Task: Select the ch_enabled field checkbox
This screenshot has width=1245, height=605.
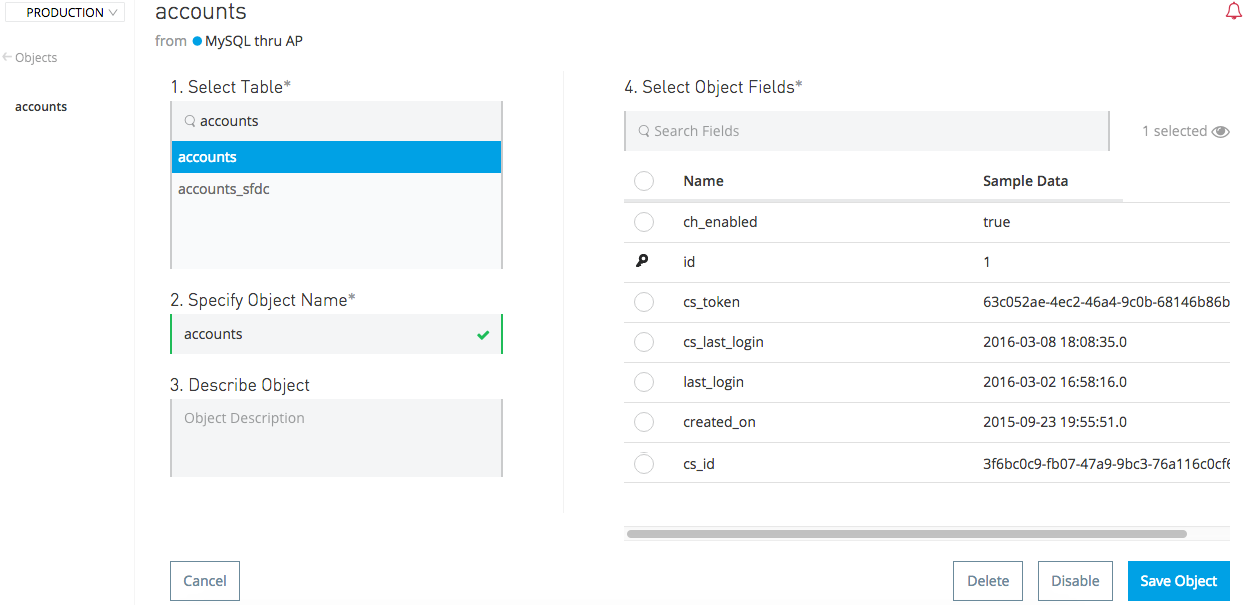Action: (644, 222)
